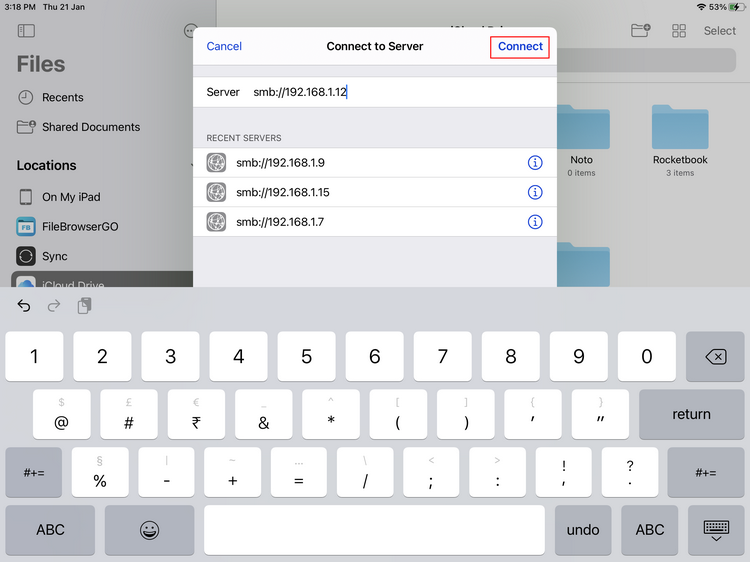The width and height of the screenshot is (750, 562).
Task: Tap the left ABC key
Action: click(x=50, y=530)
